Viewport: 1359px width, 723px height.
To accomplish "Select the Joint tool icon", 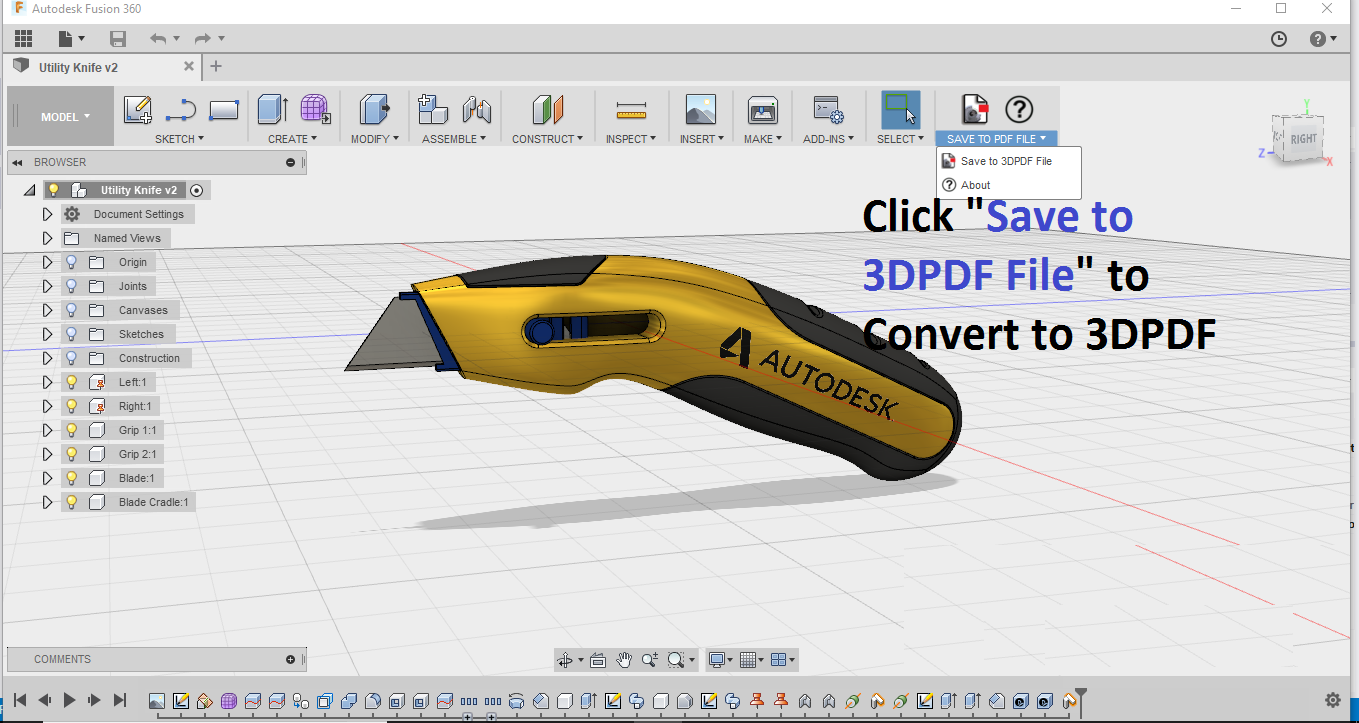I will (x=477, y=109).
